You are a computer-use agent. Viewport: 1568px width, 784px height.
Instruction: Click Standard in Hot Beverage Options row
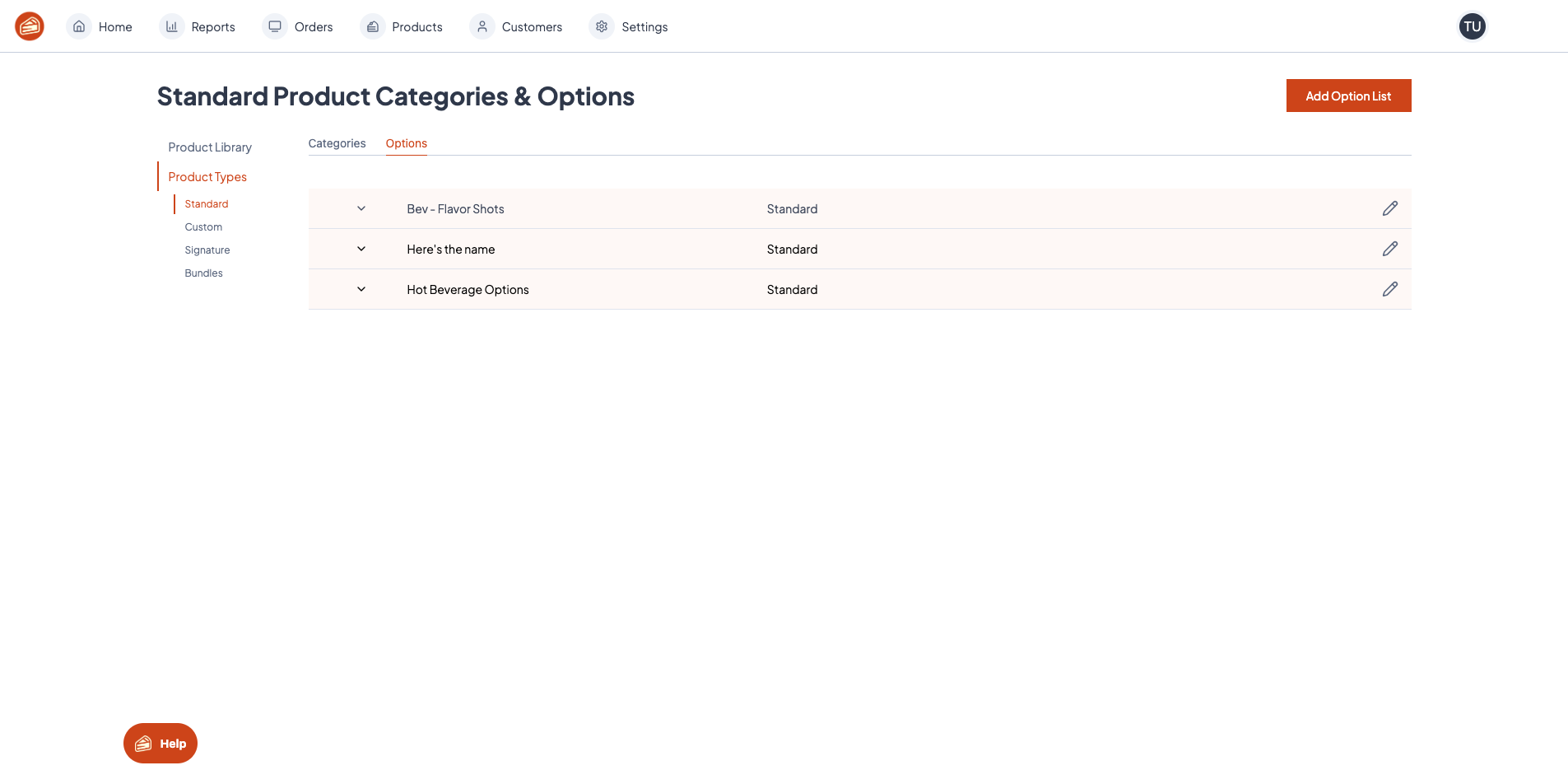point(792,290)
